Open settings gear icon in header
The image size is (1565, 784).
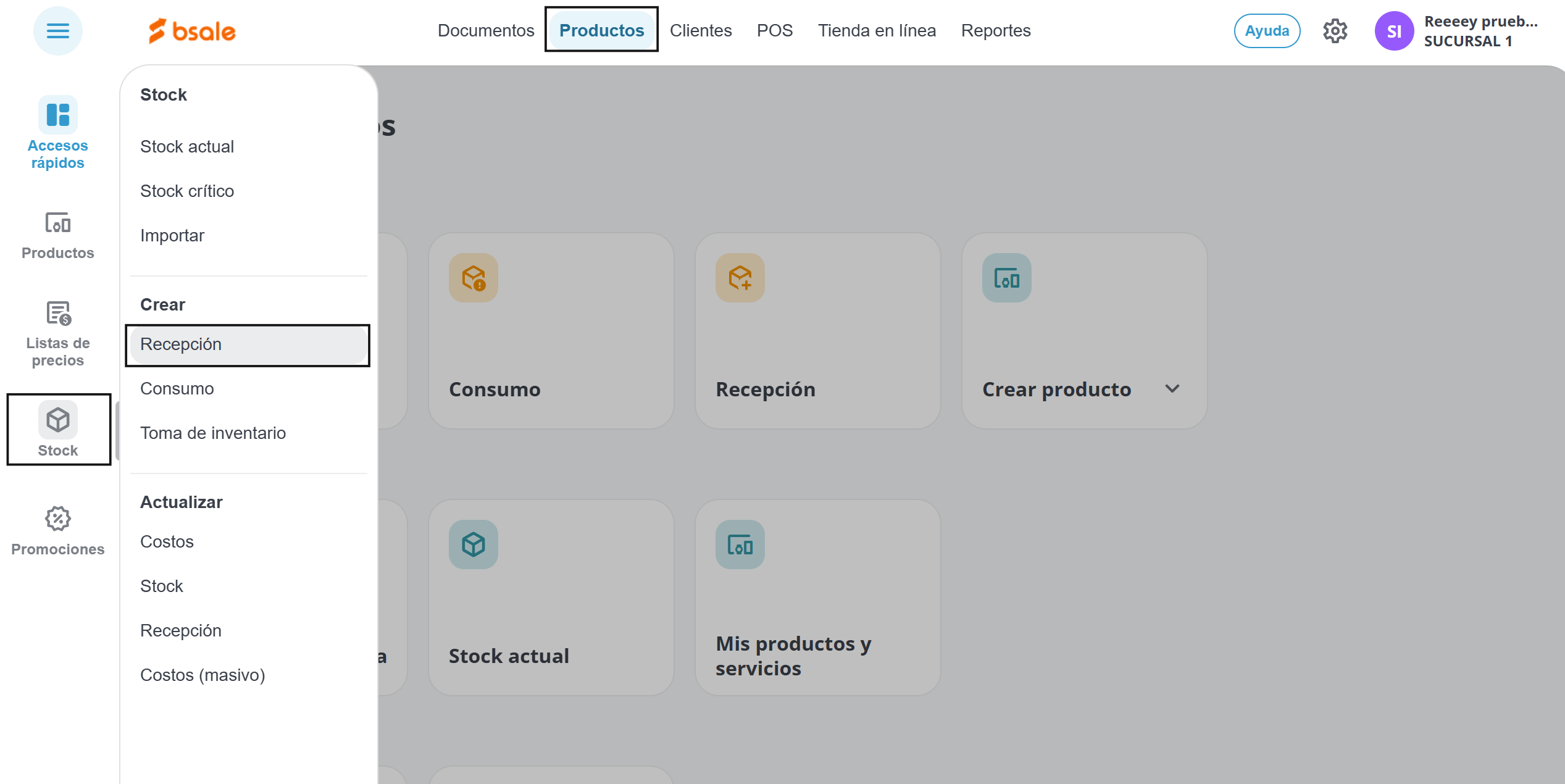(x=1335, y=31)
